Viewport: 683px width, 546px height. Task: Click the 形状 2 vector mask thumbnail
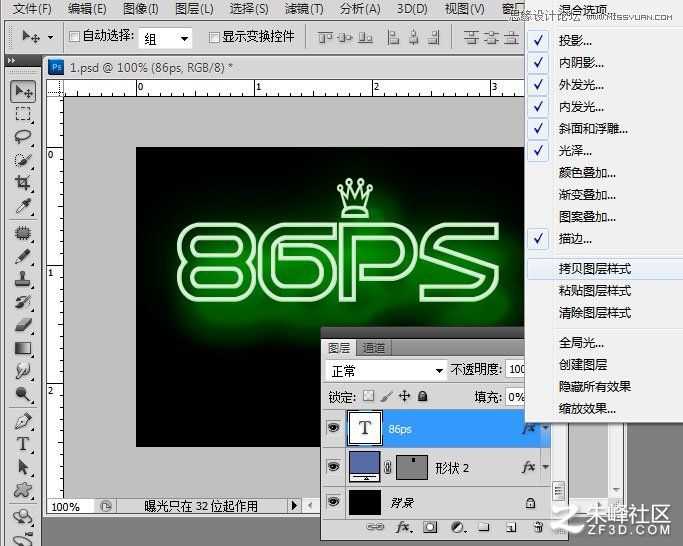[x=412, y=467]
